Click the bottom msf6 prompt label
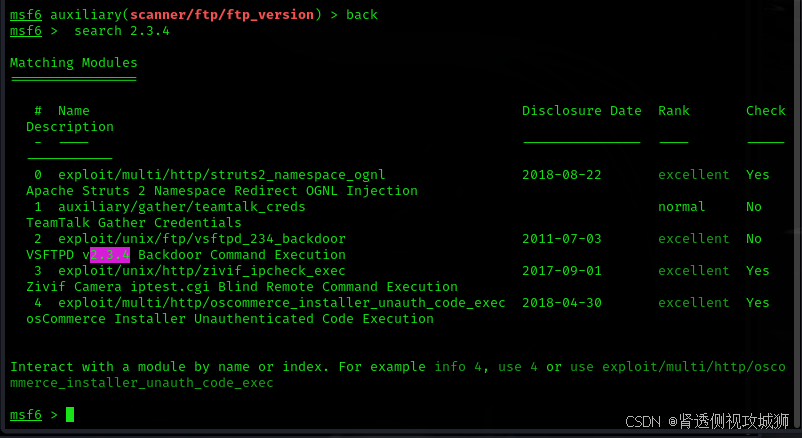This screenshot has height=438, width=802. [x=26, y=414]
